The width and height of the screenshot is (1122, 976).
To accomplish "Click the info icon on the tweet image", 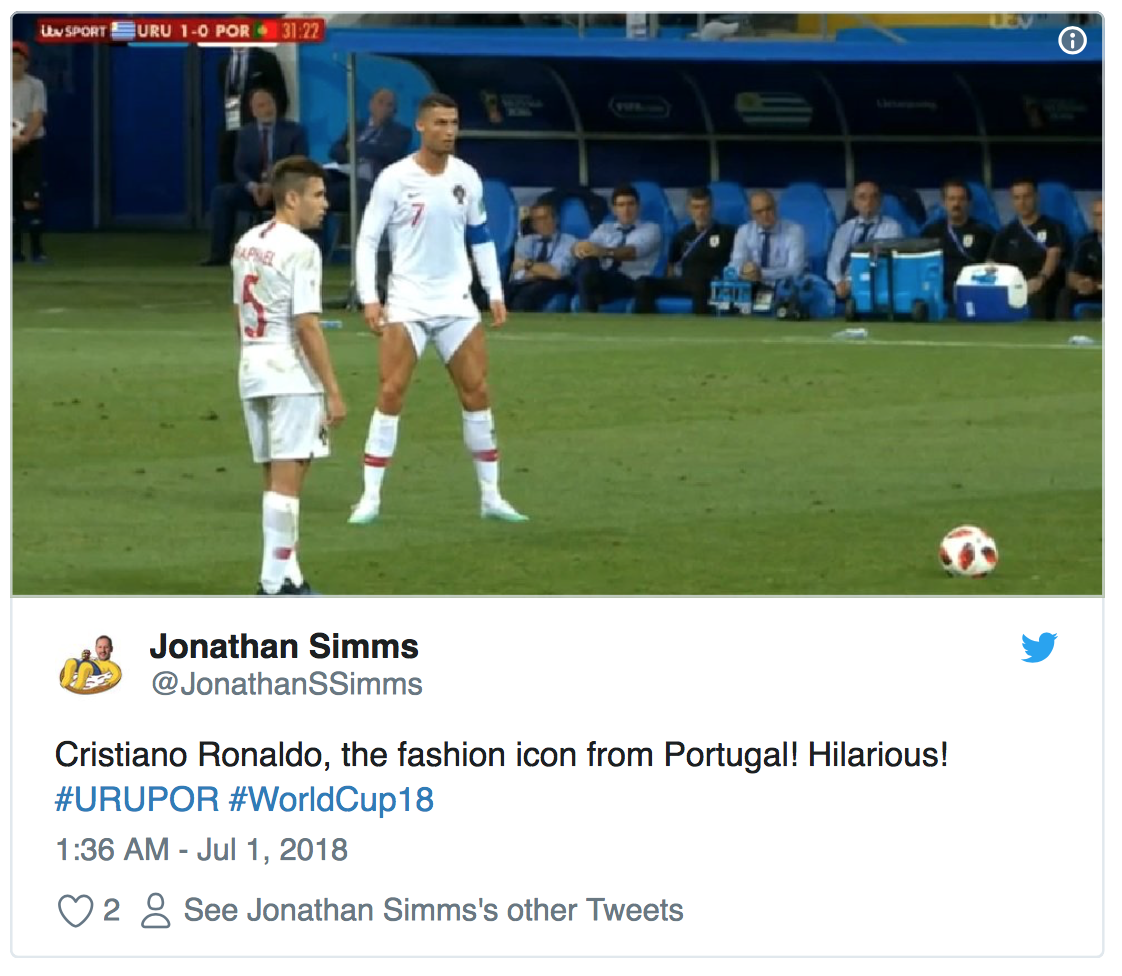I will pyautogui.click(x=1072, y=41).
